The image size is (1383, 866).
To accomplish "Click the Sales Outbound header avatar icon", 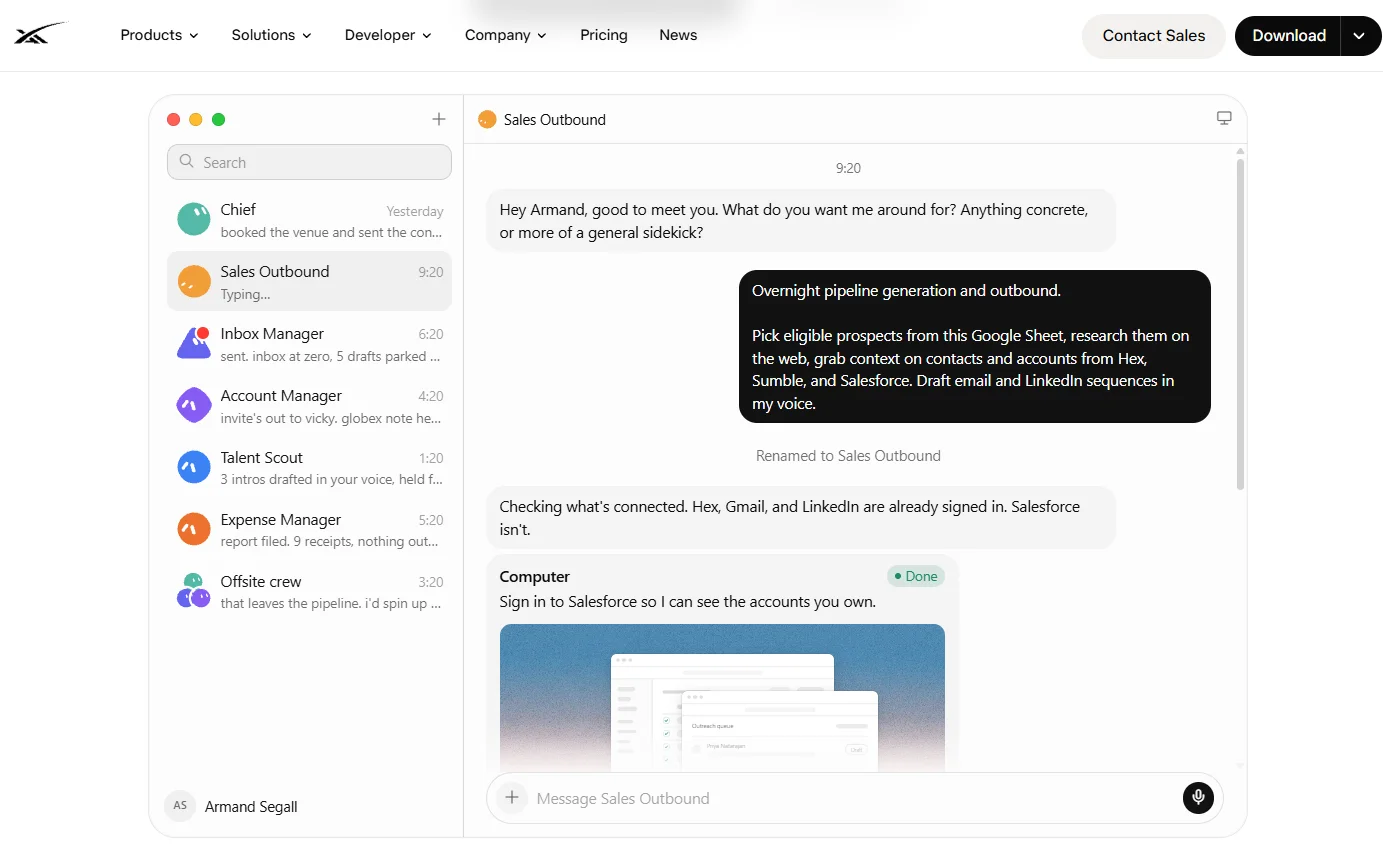I will coord(487,119).
